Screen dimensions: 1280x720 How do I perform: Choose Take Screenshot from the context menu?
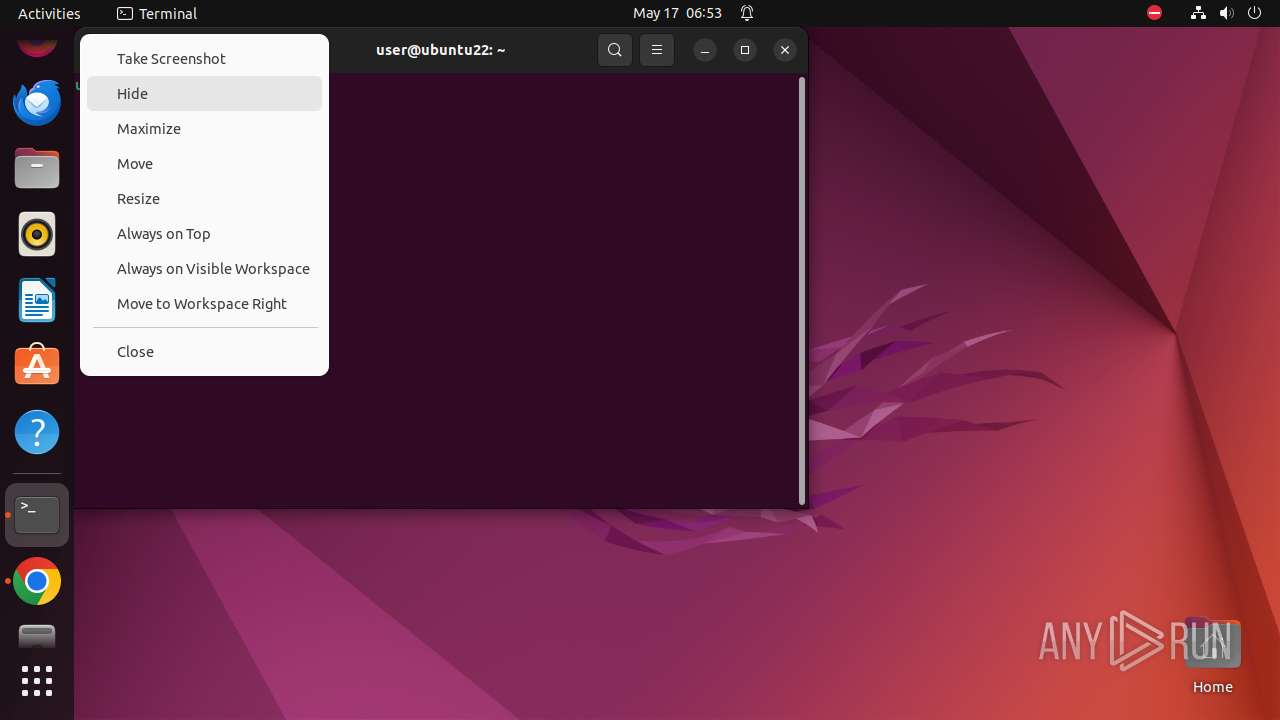coord(204,59)
